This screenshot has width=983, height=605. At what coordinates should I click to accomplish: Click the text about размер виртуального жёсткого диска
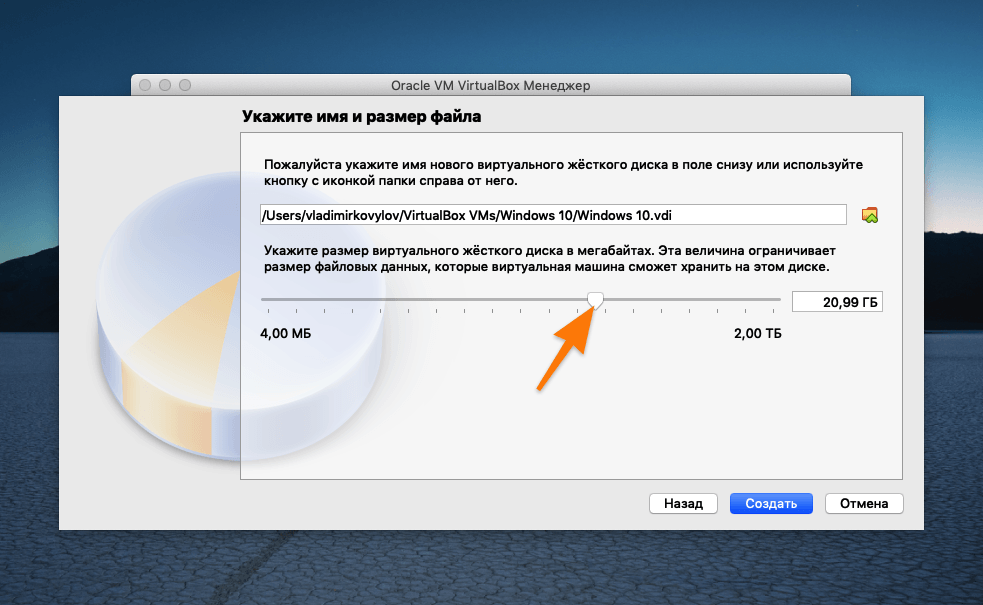pos(550,258)
